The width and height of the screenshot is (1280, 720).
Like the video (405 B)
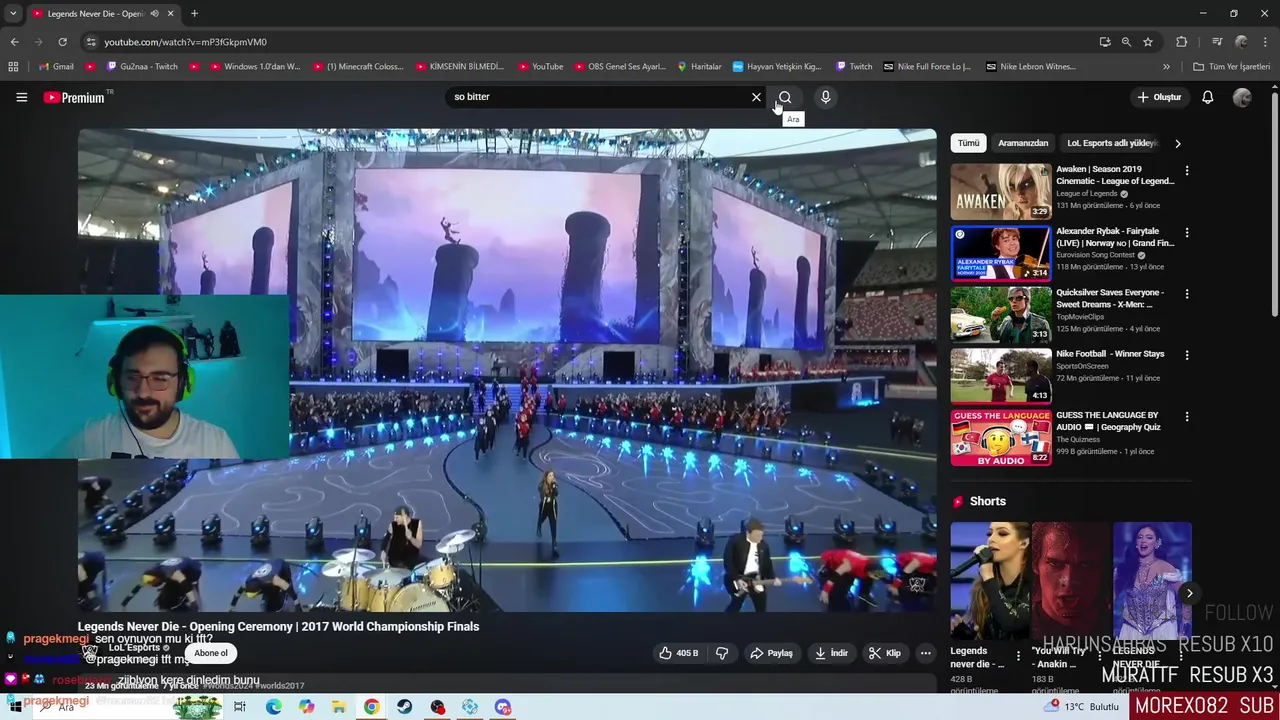coord(678,653)
